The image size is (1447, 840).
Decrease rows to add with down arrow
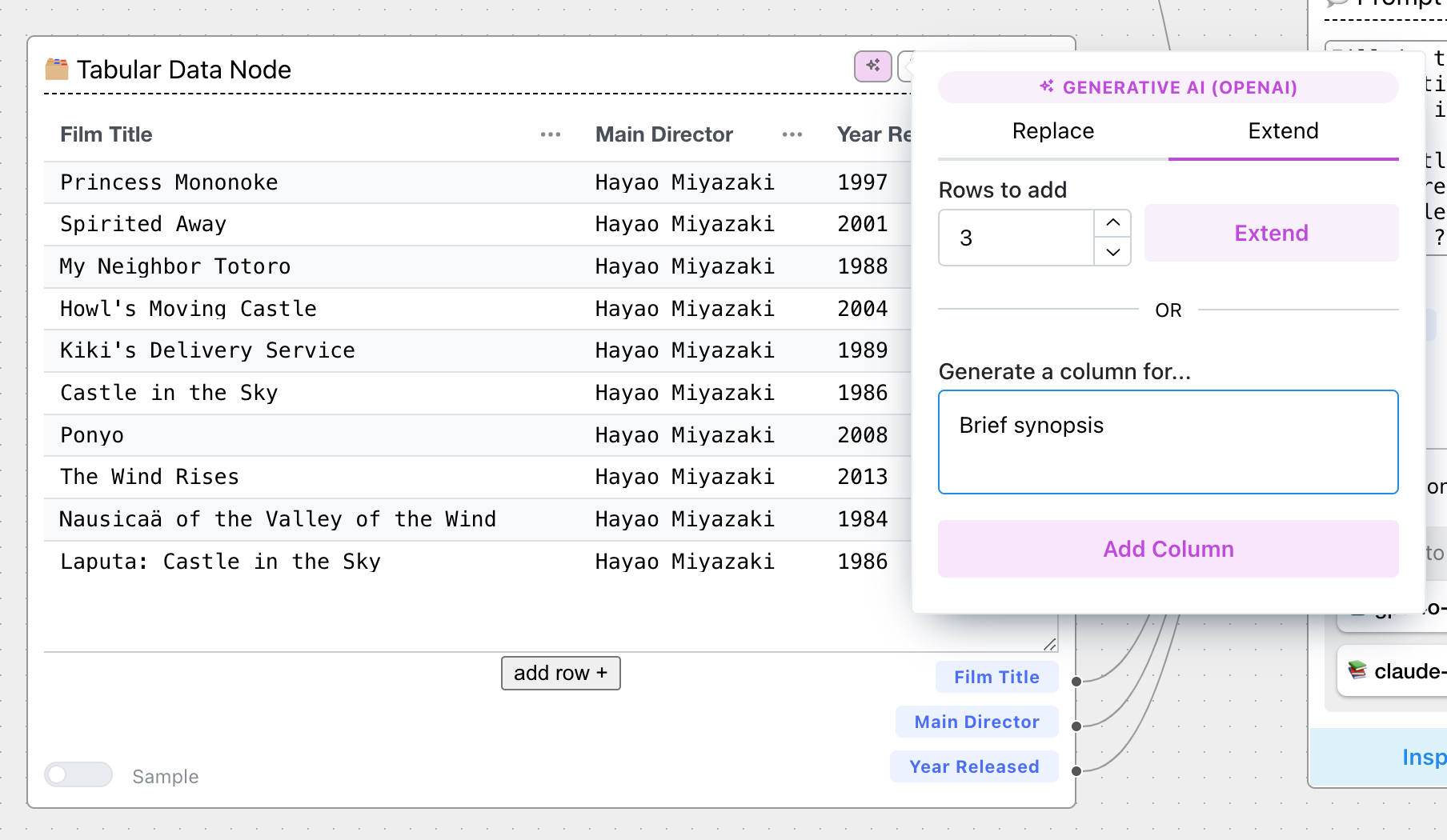click(x=1112, y=252)
